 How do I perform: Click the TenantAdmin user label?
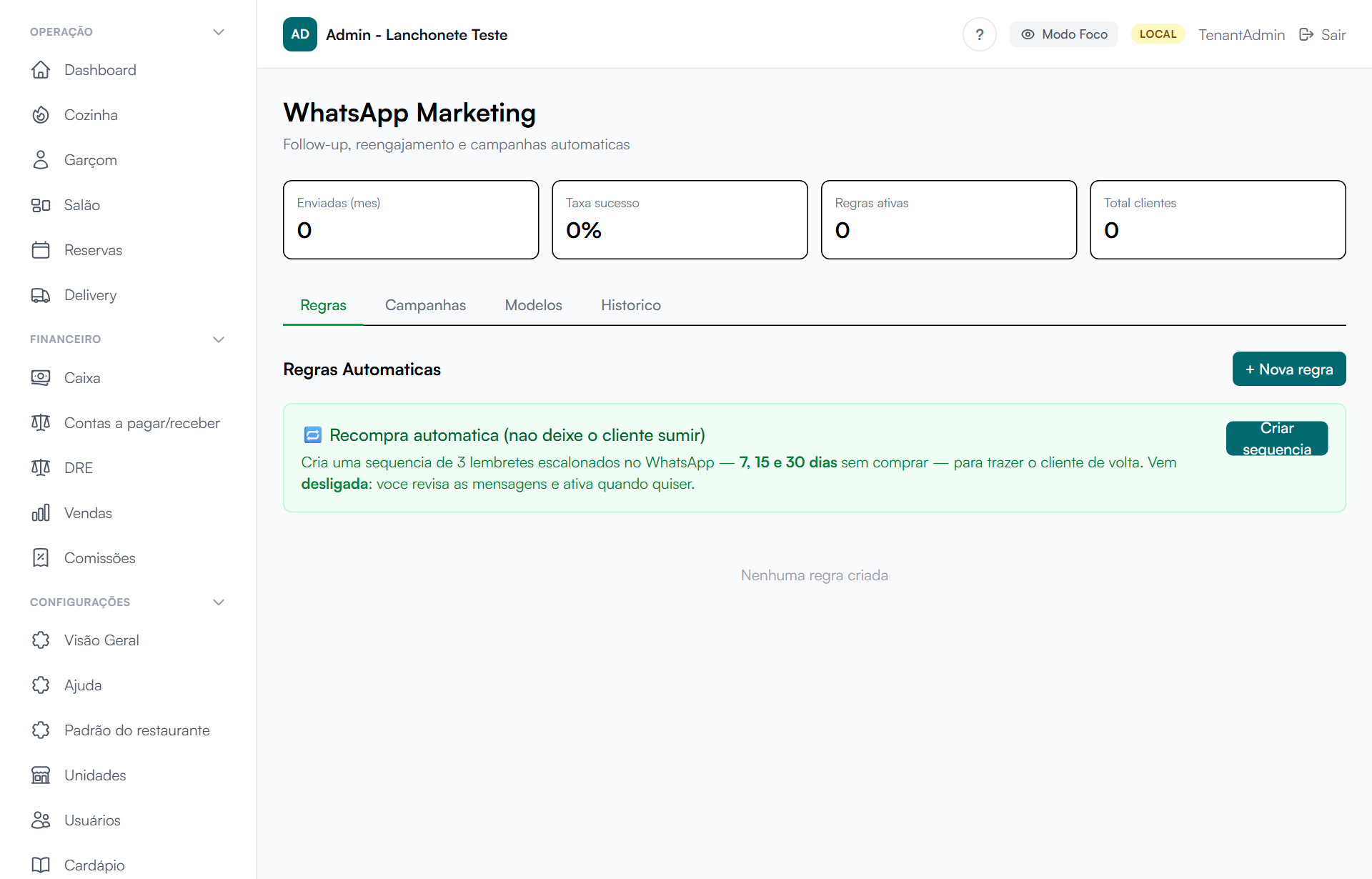pyautogui.click(x=1241, y=35)
